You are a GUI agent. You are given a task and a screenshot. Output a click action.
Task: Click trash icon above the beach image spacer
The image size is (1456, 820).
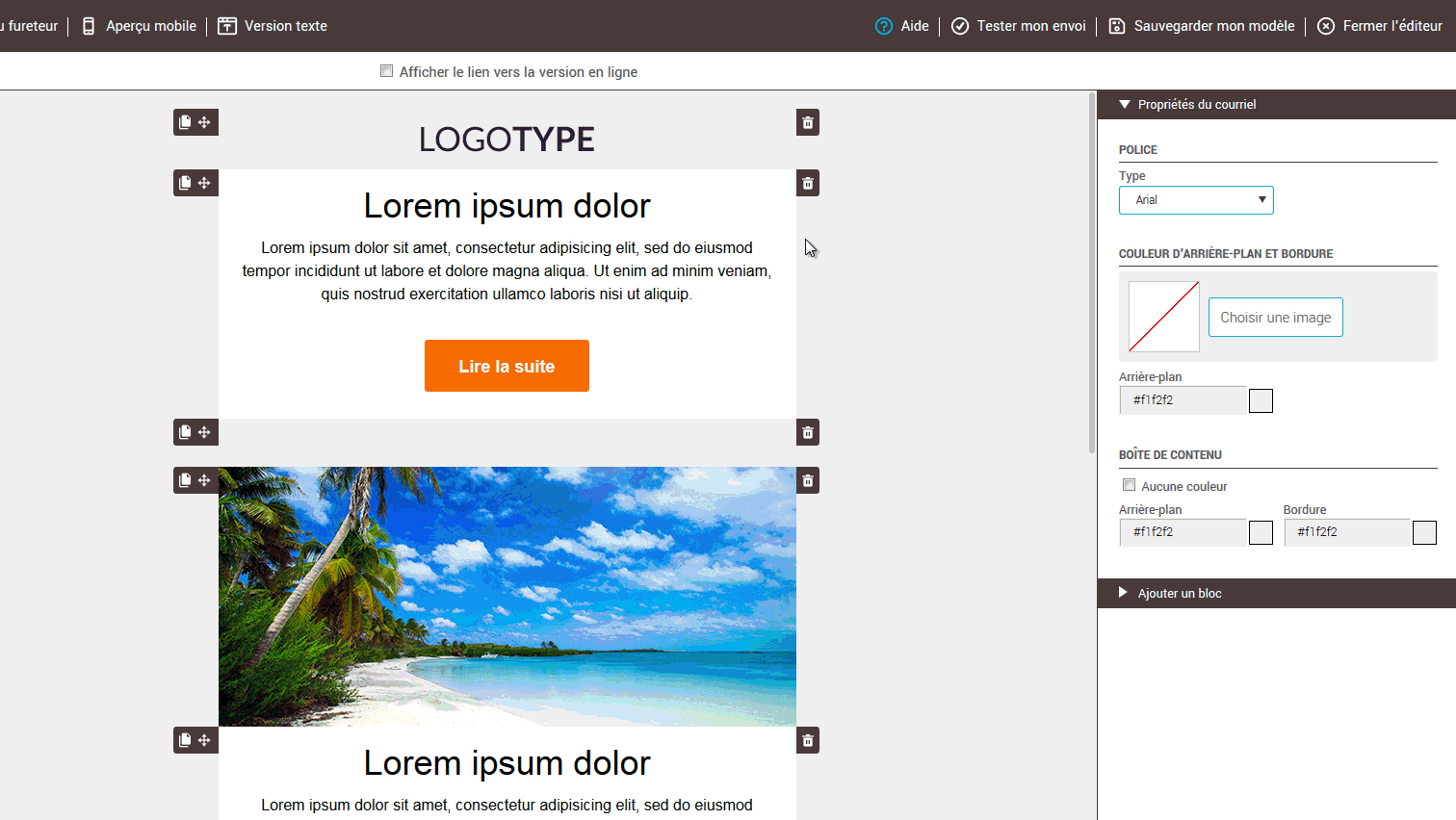tap(808, 432)
